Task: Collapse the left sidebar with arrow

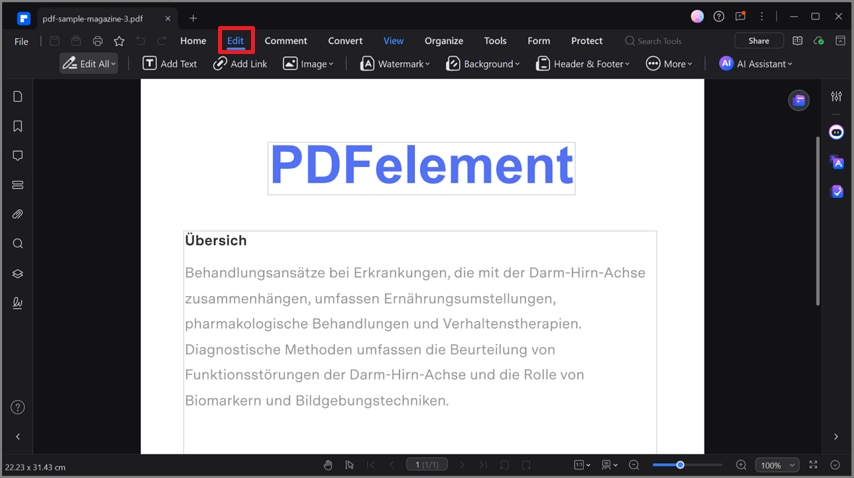Action: (x=17, y=437)
